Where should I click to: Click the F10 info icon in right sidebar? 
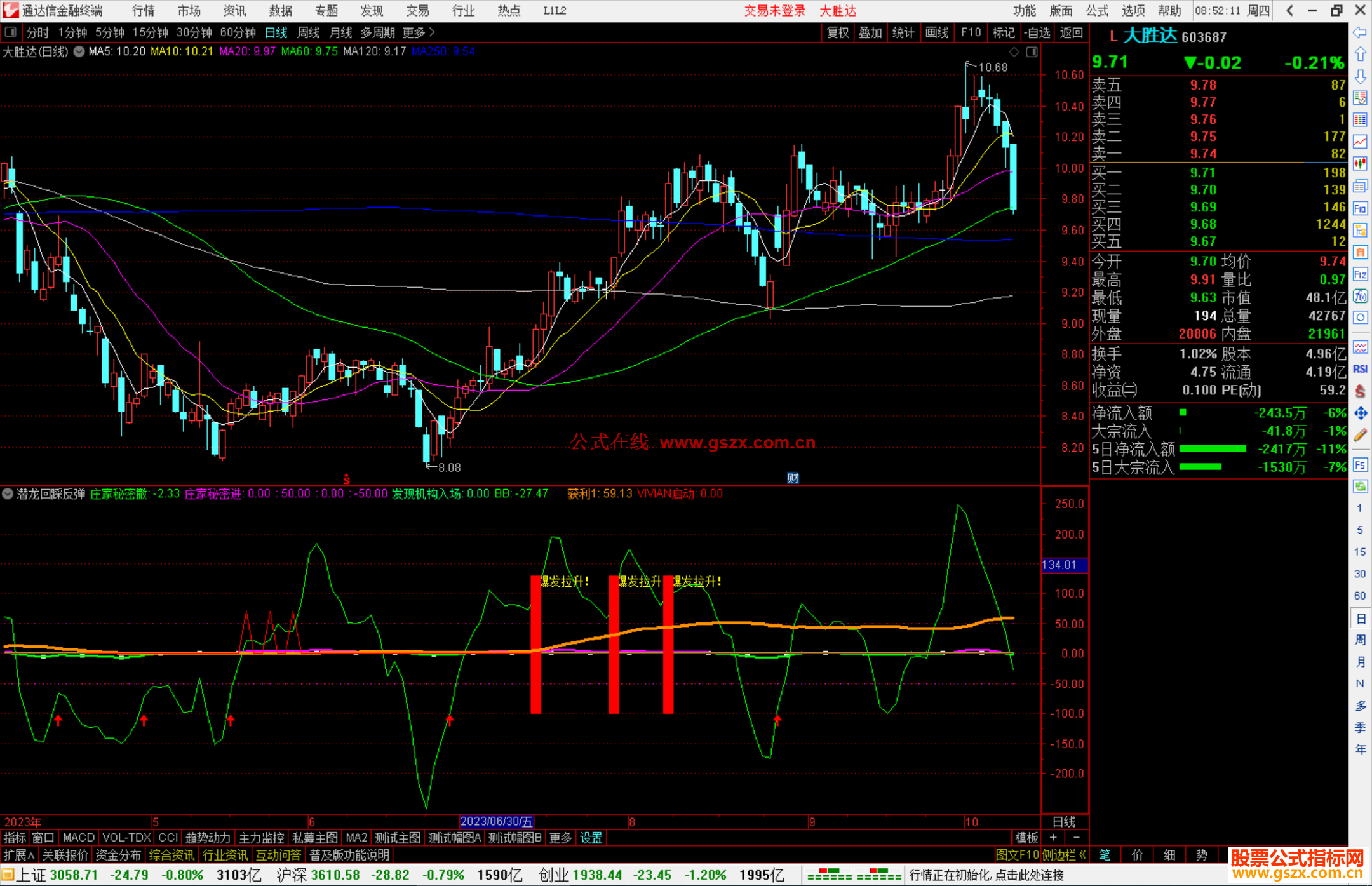coord(1360,208)
